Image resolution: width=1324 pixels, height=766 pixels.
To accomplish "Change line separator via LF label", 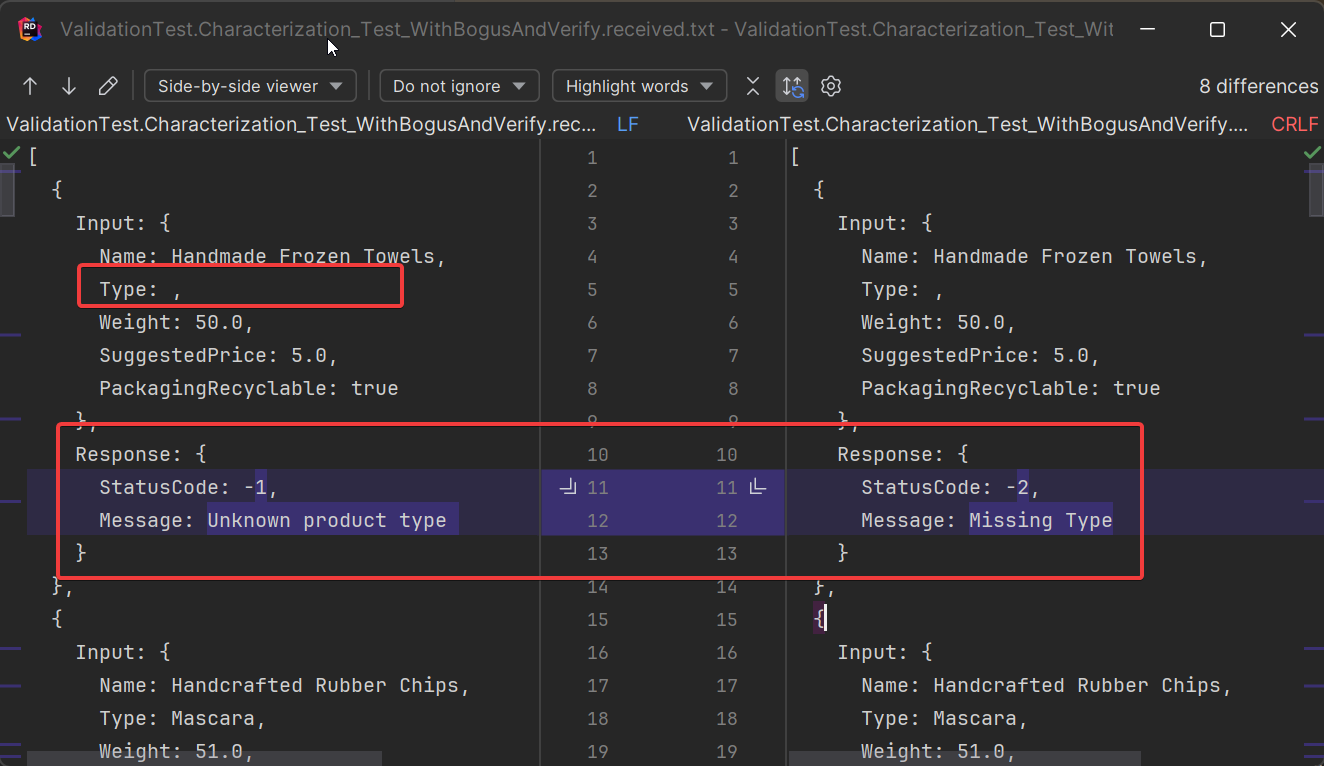I will pos(627,124).
